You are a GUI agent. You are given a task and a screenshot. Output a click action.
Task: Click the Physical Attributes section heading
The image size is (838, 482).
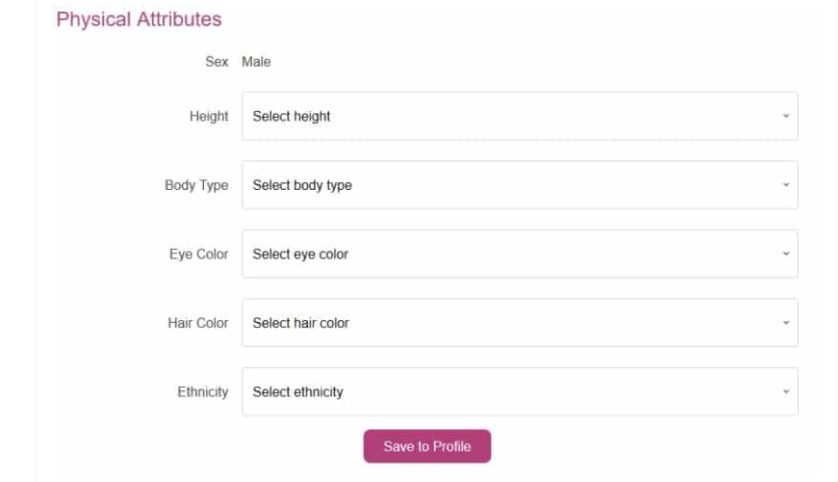139,19
